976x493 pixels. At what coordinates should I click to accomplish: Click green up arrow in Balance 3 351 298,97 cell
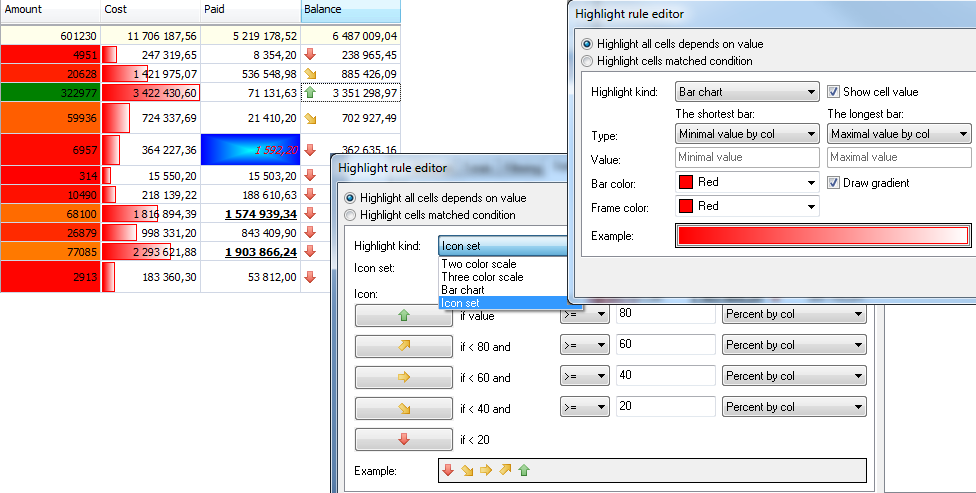point(310,92)
